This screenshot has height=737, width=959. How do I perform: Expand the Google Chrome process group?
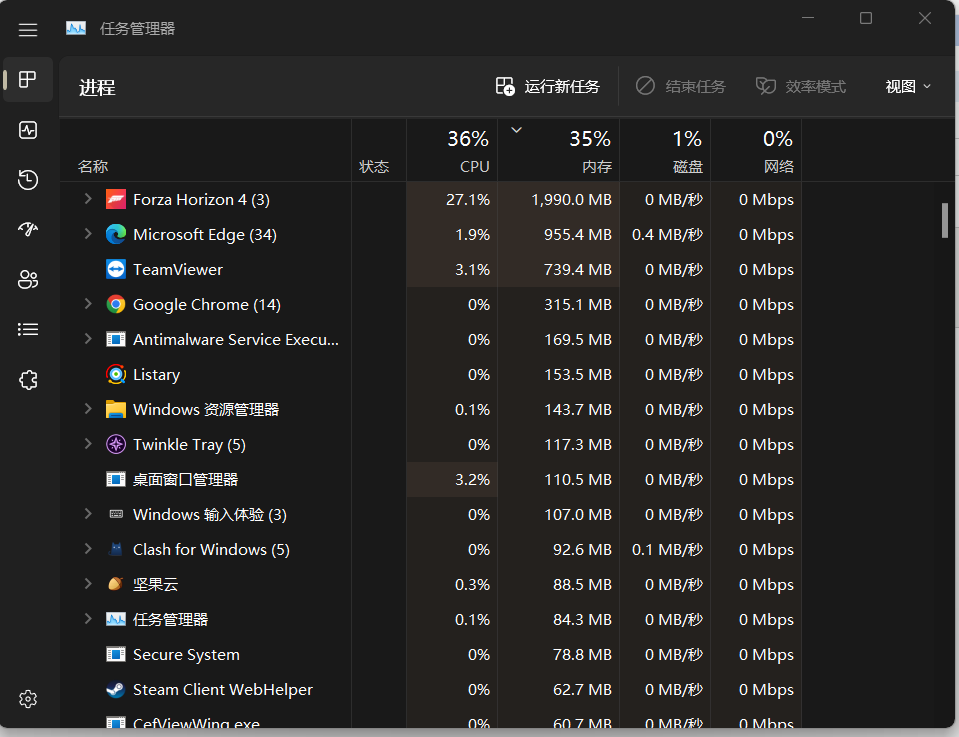88,304
